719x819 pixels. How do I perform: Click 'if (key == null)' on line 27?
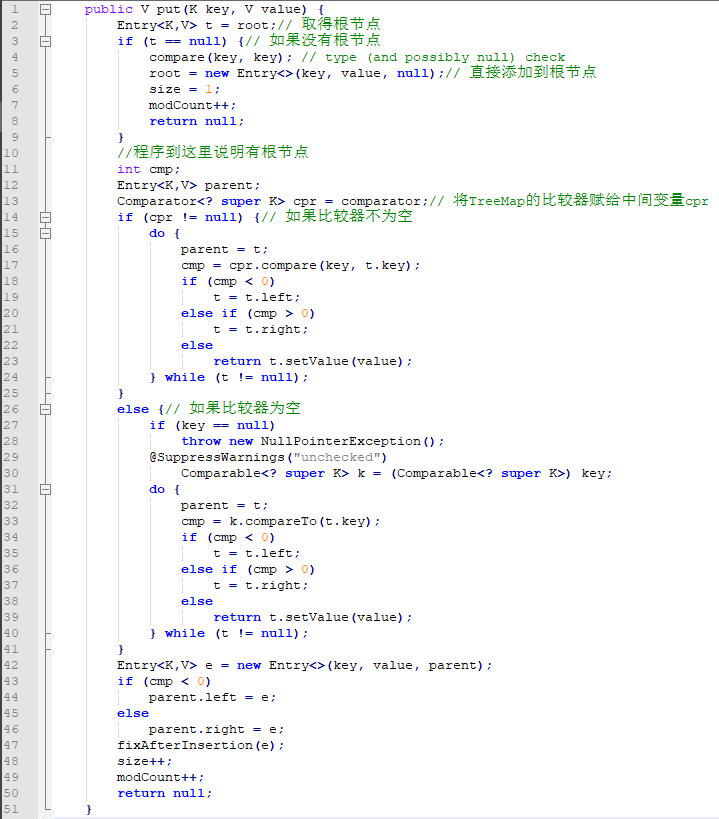pyautogui.click(x=212, y=425)
